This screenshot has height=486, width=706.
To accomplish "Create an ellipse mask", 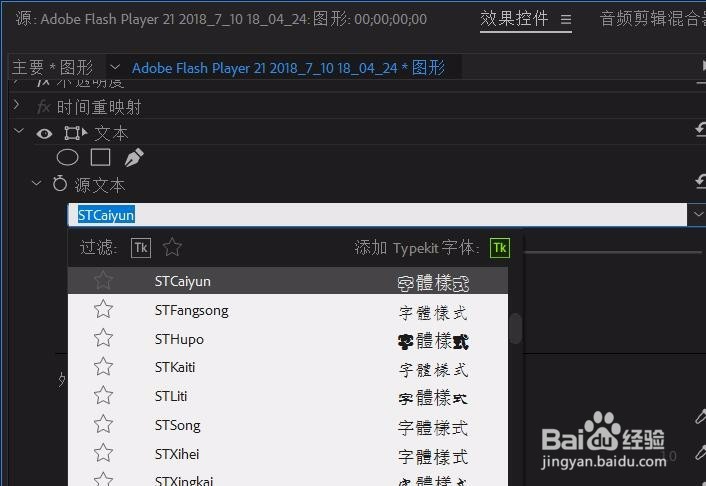I will [x=68, y=158].
